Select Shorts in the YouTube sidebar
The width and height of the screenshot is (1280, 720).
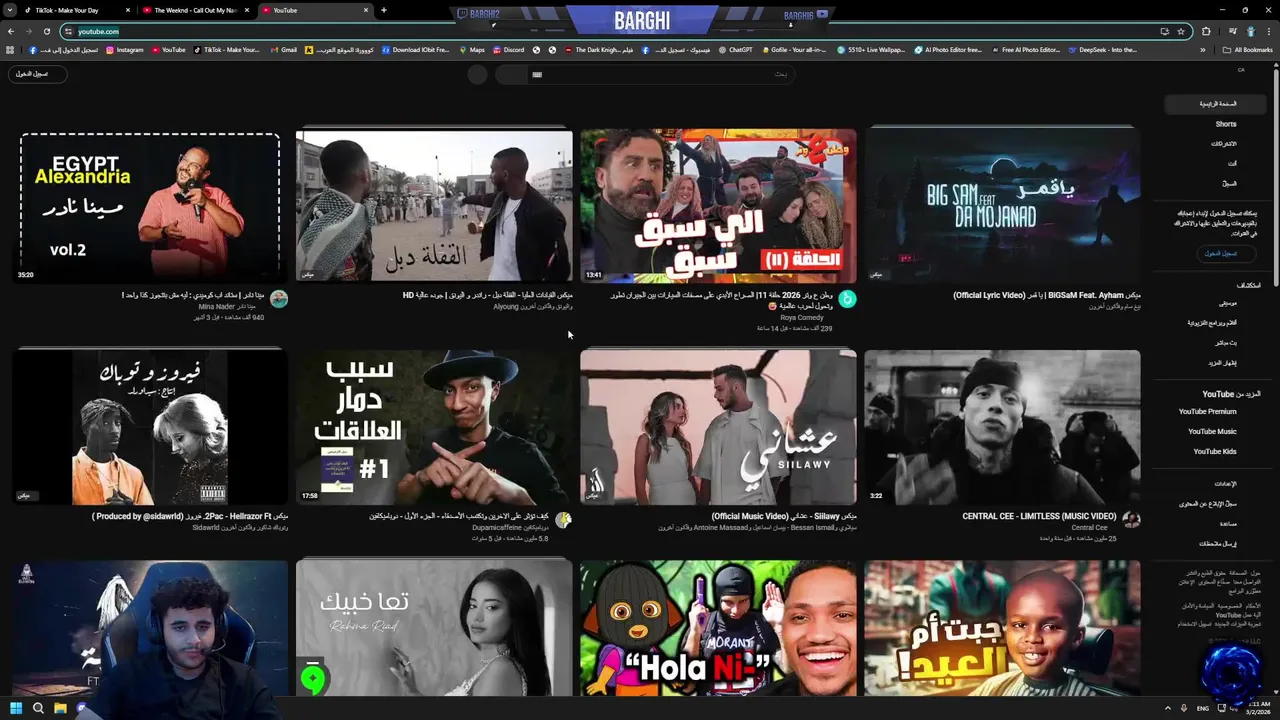[1226, 124]
